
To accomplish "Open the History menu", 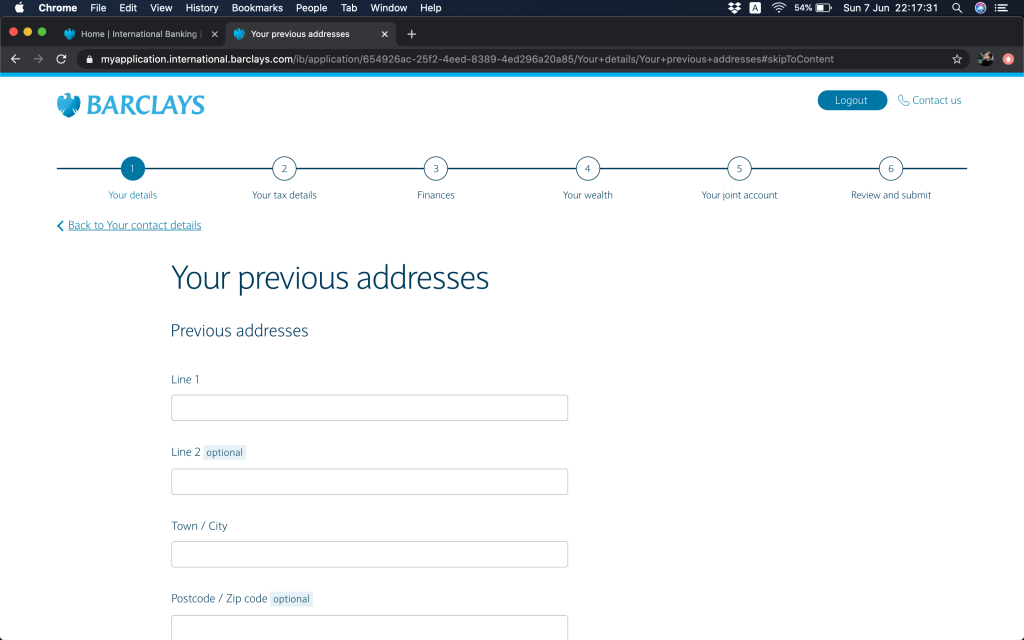I will (x=202, y=8).
